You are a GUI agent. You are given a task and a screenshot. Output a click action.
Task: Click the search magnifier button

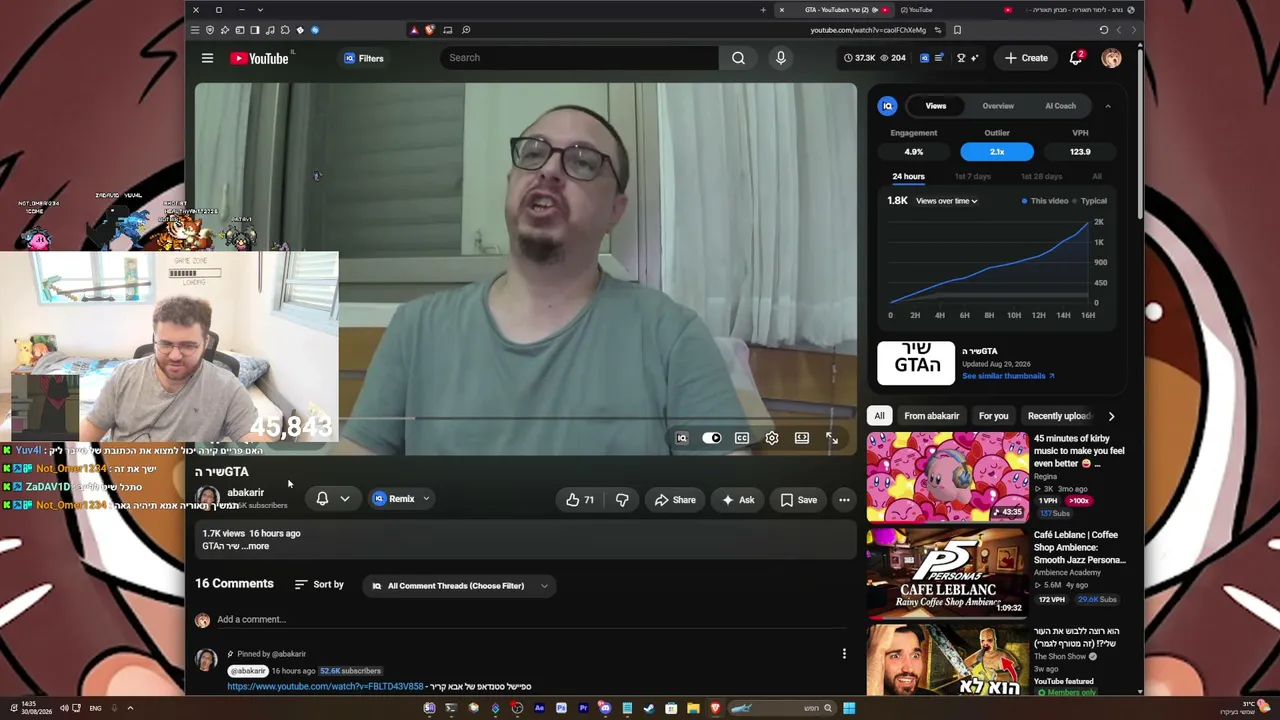(x=738, y=58)
